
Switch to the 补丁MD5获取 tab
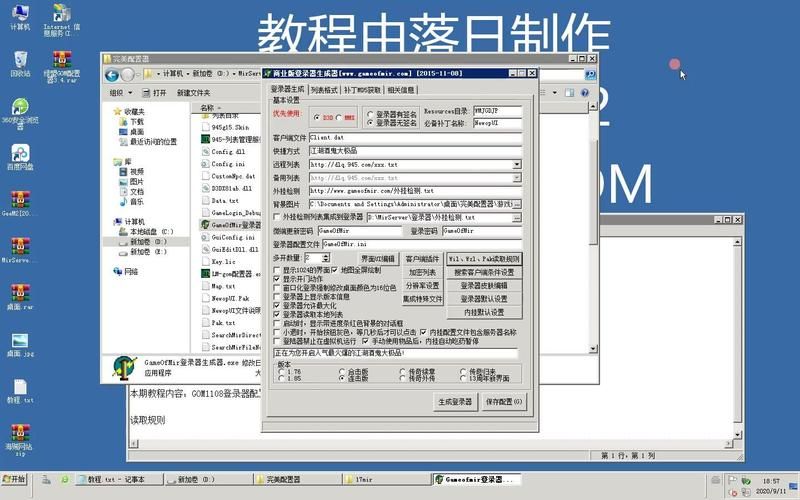pyautogui.click(x=362, y=90)
